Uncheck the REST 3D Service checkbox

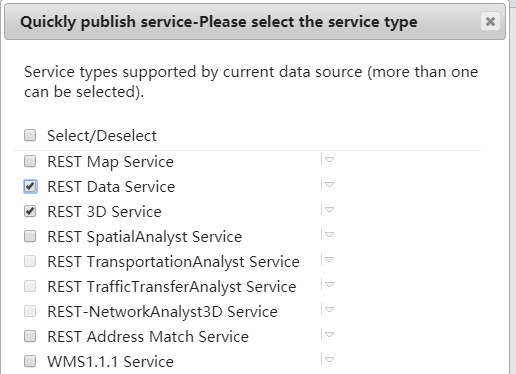tap(30, 211)
